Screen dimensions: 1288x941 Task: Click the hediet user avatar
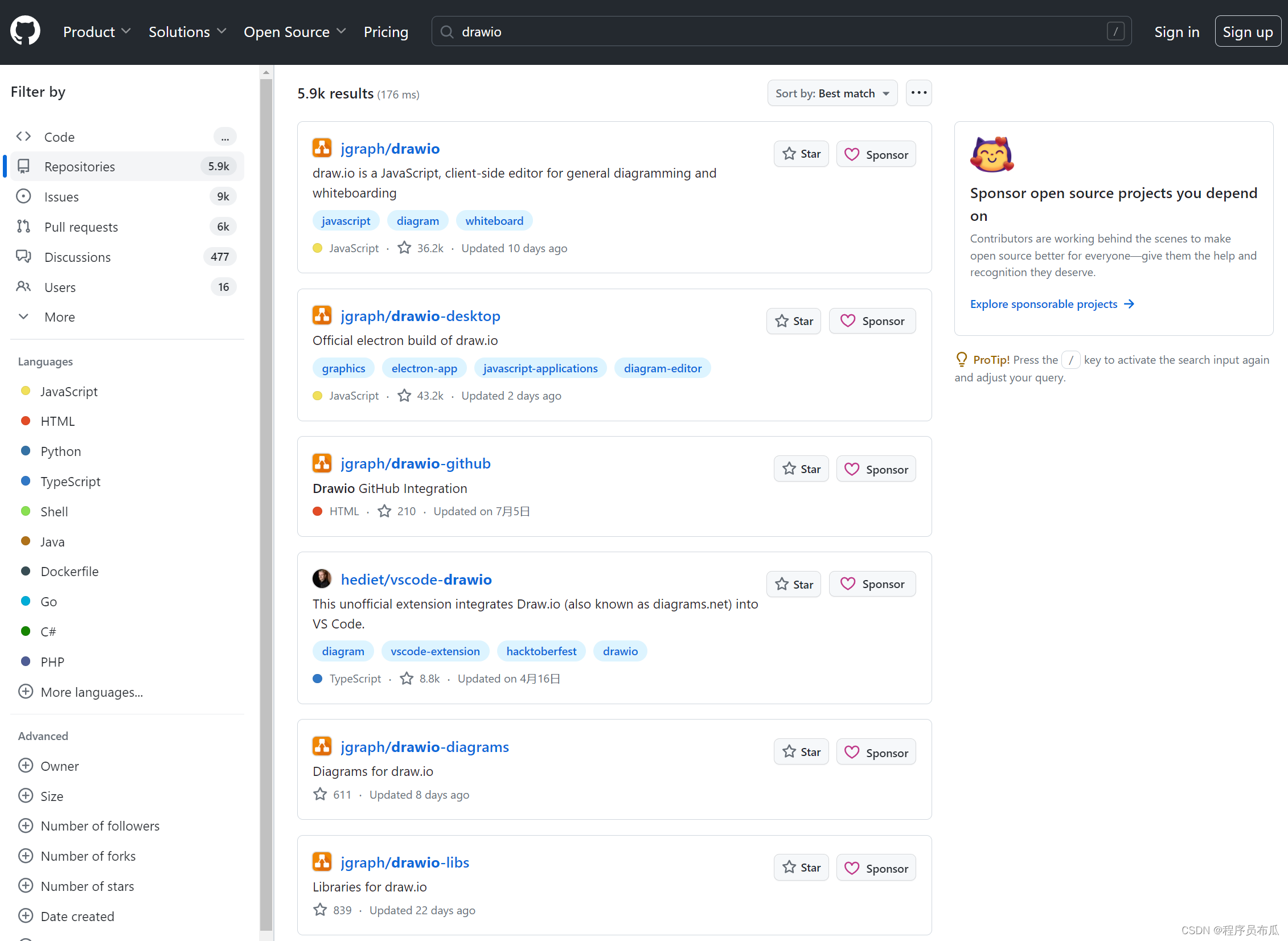(322, 579)
